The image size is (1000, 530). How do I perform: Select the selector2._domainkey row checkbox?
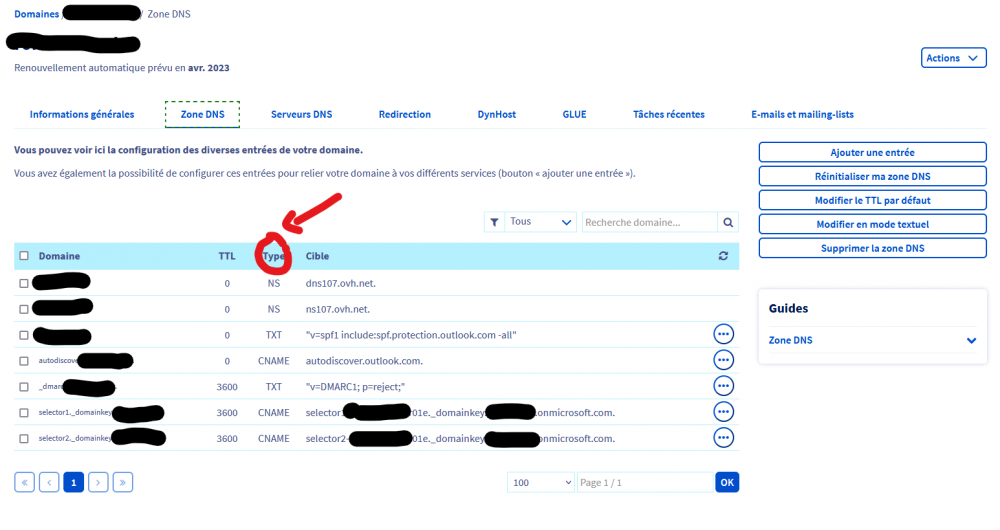point(24,439)
